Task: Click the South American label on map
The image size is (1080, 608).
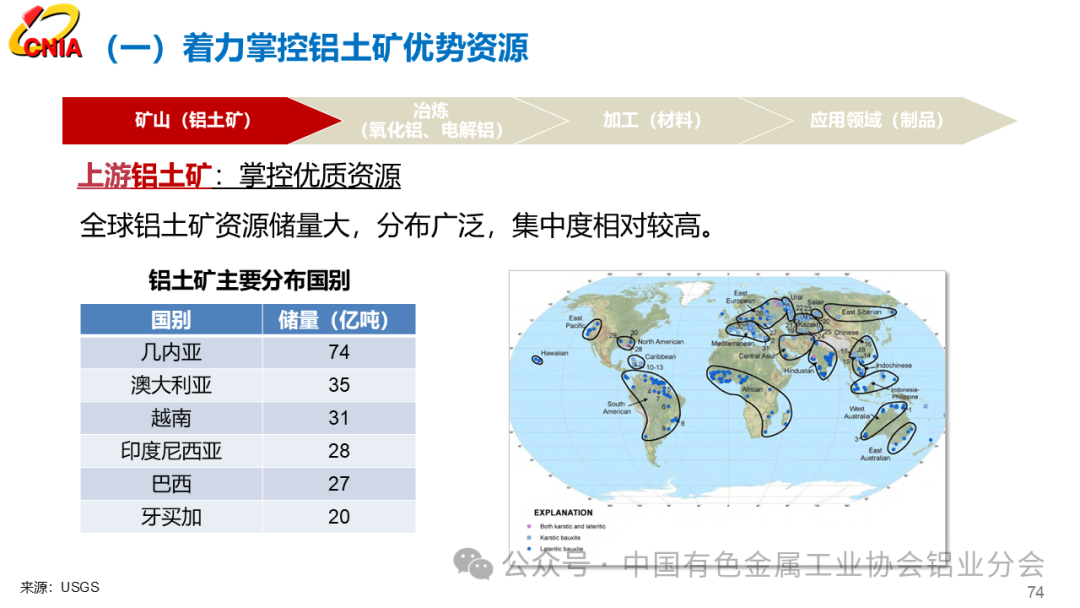Action: tap(616, 408)
